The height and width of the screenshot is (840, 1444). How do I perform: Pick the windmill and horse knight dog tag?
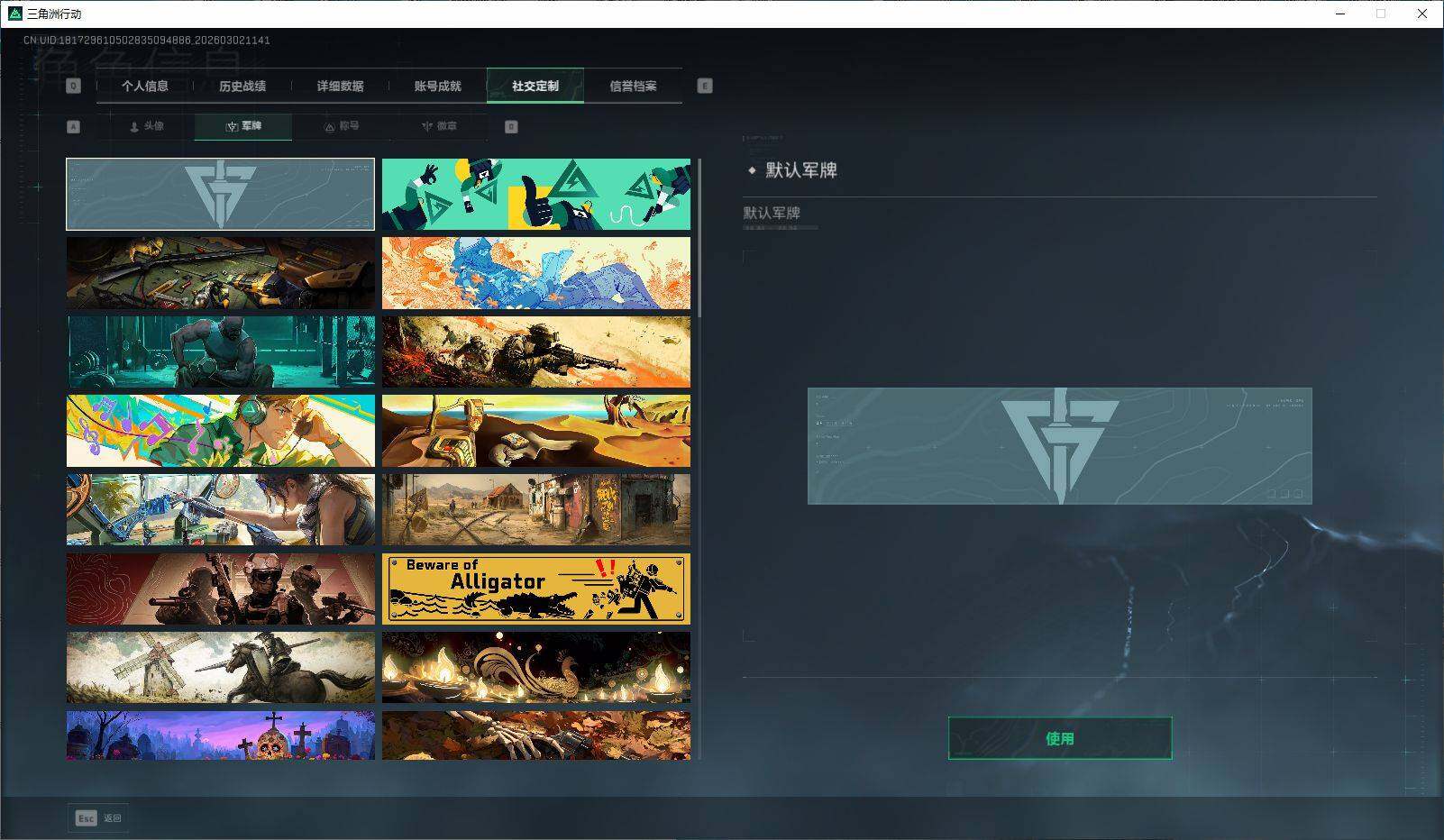220,668
